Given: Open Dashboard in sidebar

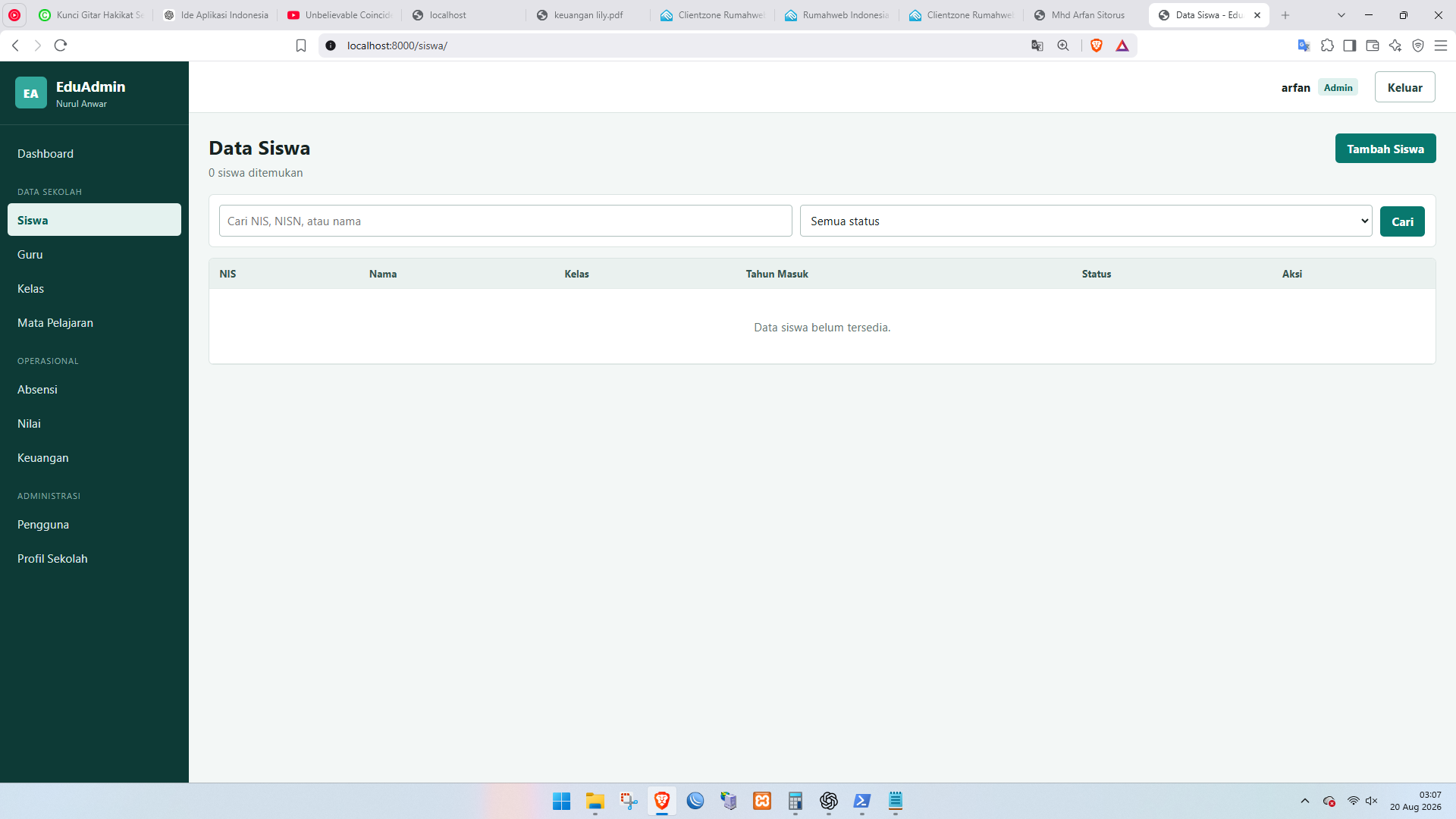Looking at the screenshot, I should (x=94, y=154).
